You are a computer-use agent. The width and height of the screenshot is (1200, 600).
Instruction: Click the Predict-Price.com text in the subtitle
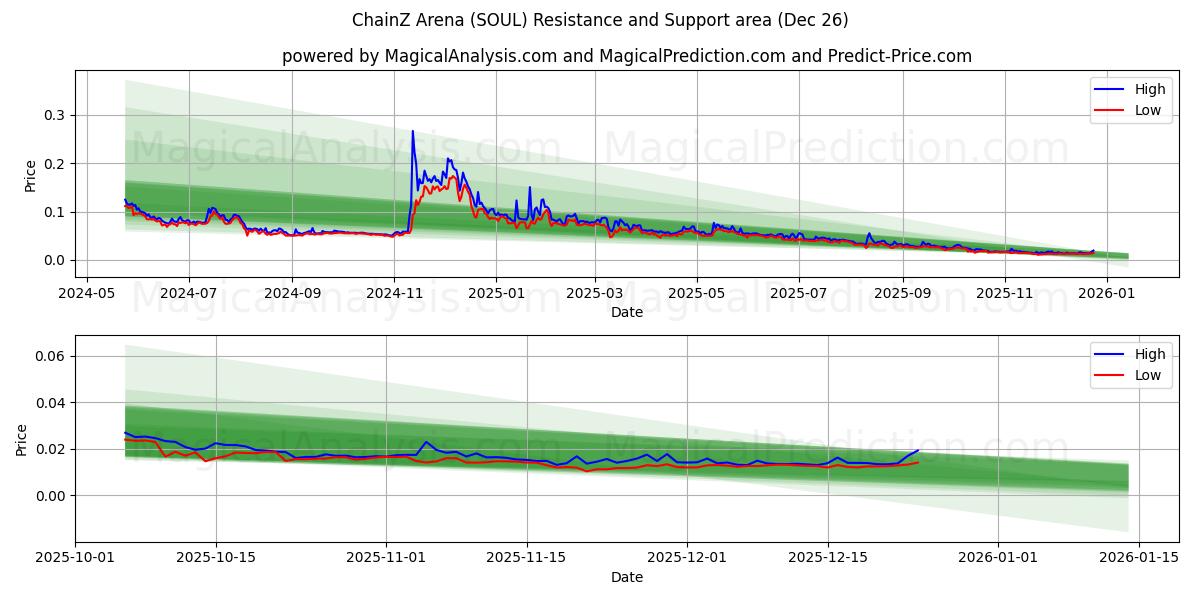tap(898, 57)
